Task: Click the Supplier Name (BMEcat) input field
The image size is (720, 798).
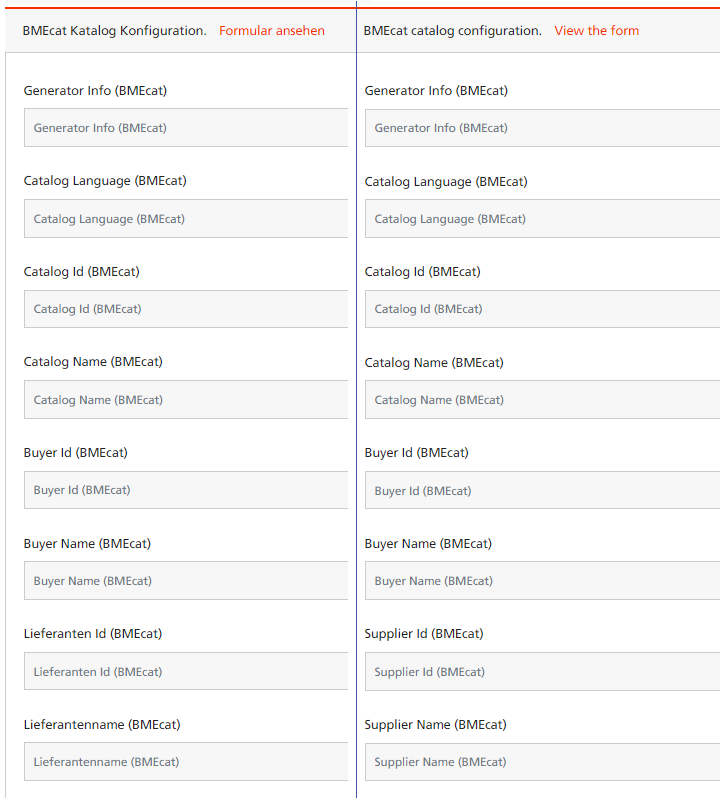Action: (541, 762)
